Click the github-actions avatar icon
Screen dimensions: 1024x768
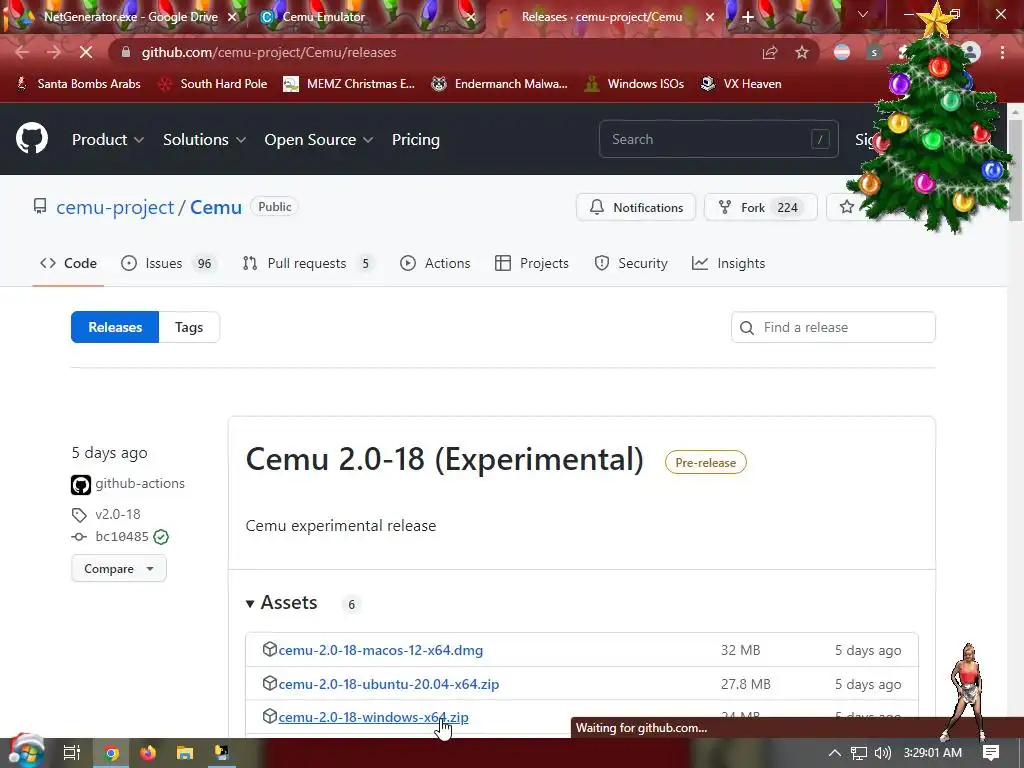tap(81, 485)
